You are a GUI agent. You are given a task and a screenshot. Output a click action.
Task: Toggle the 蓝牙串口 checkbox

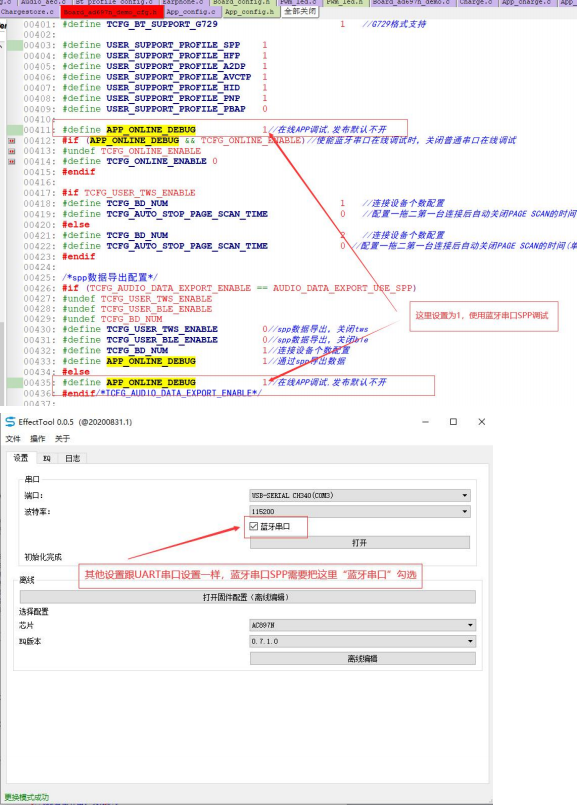tap(254, 526)
